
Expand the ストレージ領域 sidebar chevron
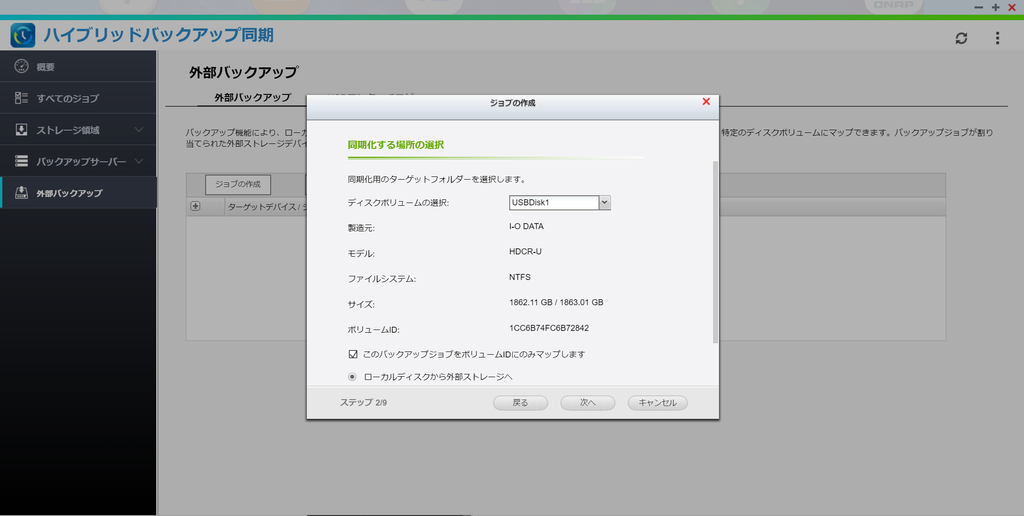138,130
